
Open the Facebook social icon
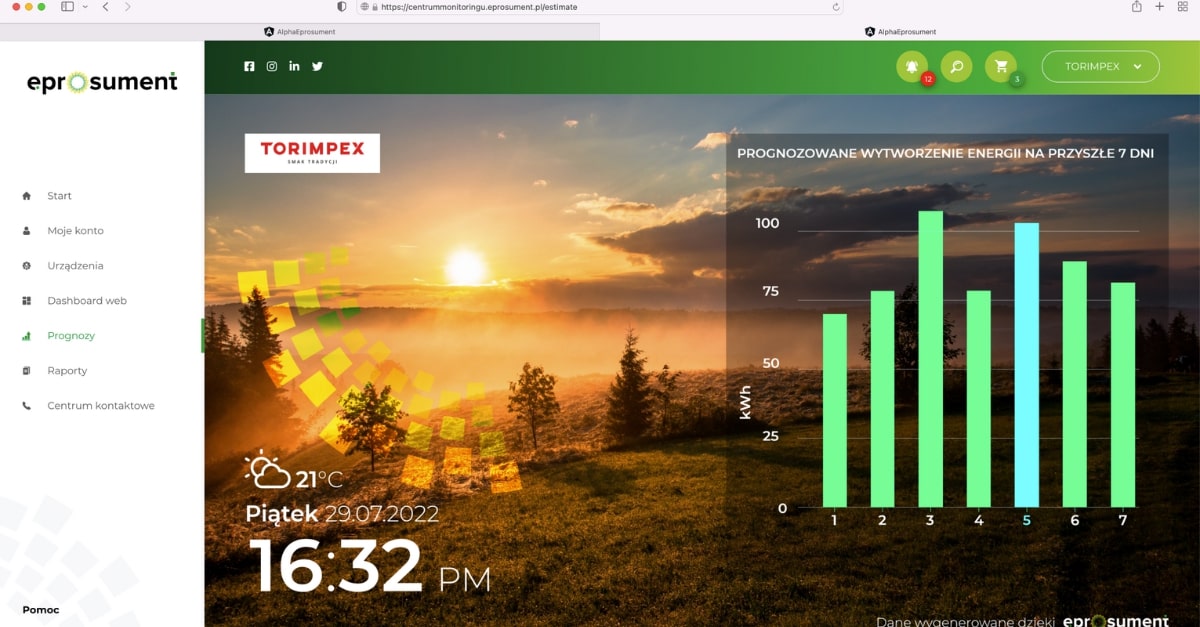click(250, 66)
